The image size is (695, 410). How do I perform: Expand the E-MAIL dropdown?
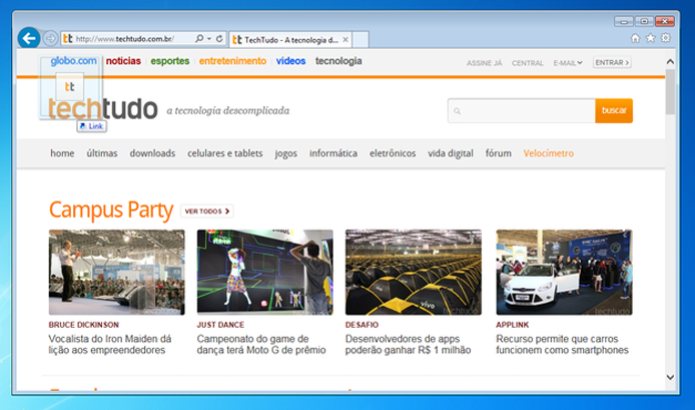(568, 63)
